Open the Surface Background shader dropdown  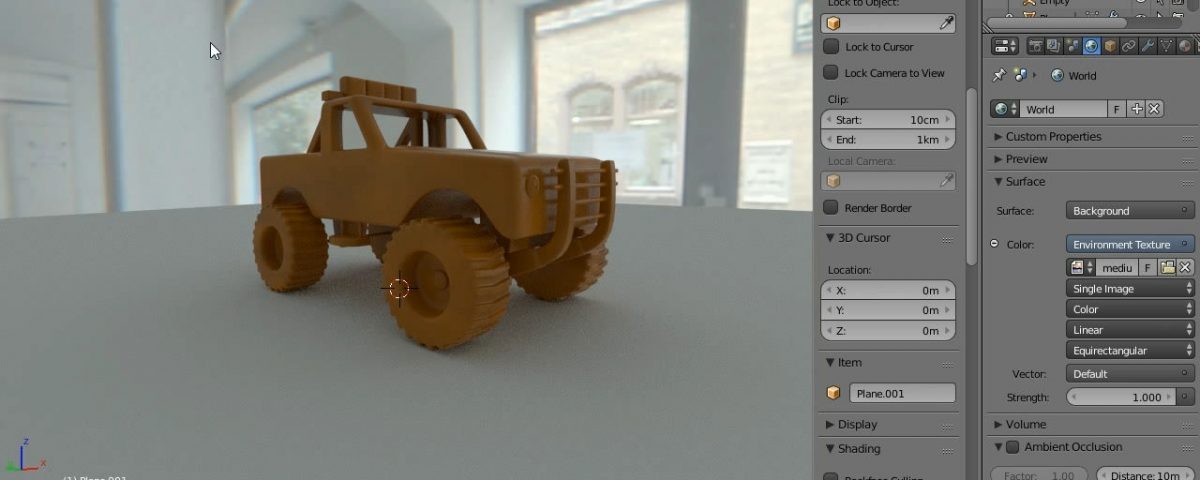(x=1130, y=211)
